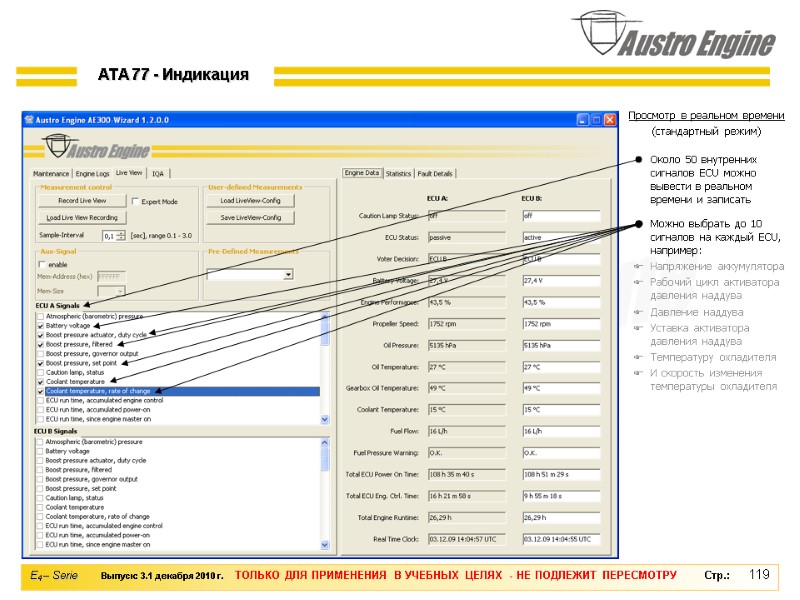Click the Sample-Interval spinner arrows
Screen dimensions: 800x600
(121, 236)
